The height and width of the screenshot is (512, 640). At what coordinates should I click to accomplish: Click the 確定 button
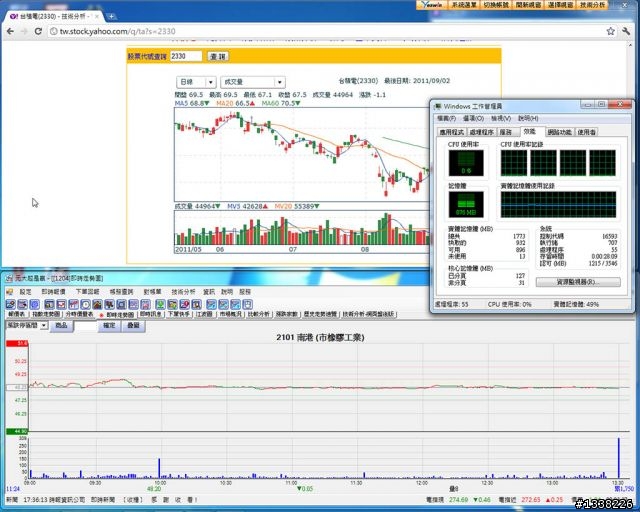click(x=109, y=325)
